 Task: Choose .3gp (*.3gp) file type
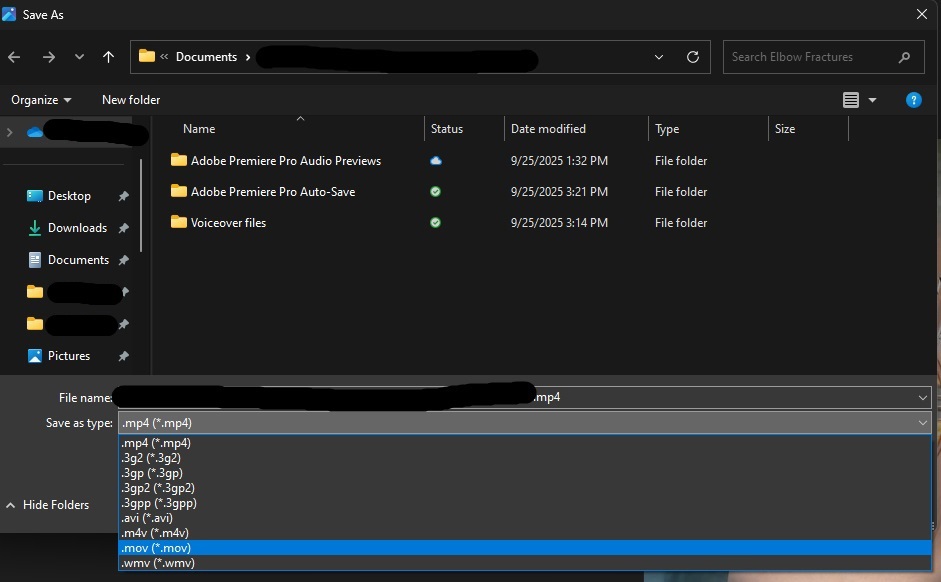[525, 473]
